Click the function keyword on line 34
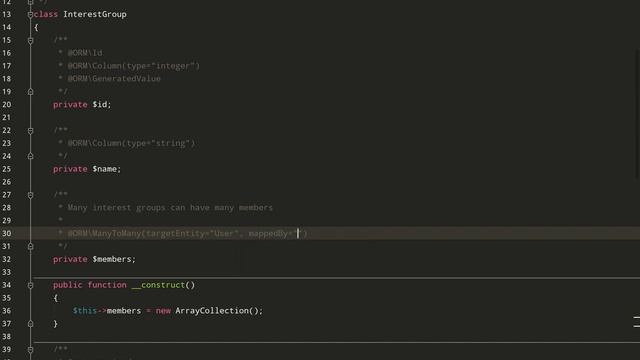The height and width of the screenshot is (360, 640). (107, 285)
